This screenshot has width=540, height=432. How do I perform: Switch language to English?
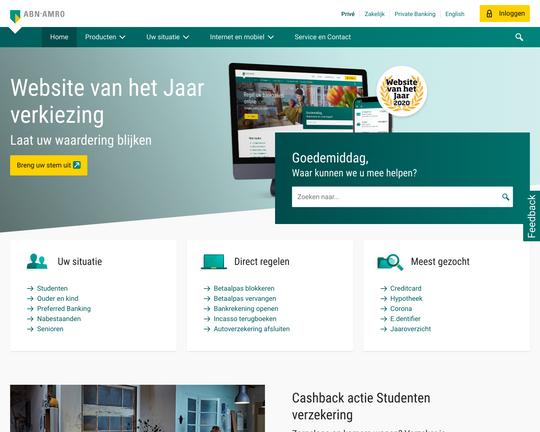455,14
